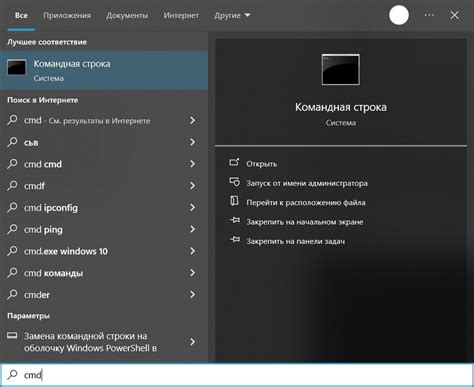Screen dimensions: 474x387
Task: Switch to the Документы tab
Action: click(127, 15)
